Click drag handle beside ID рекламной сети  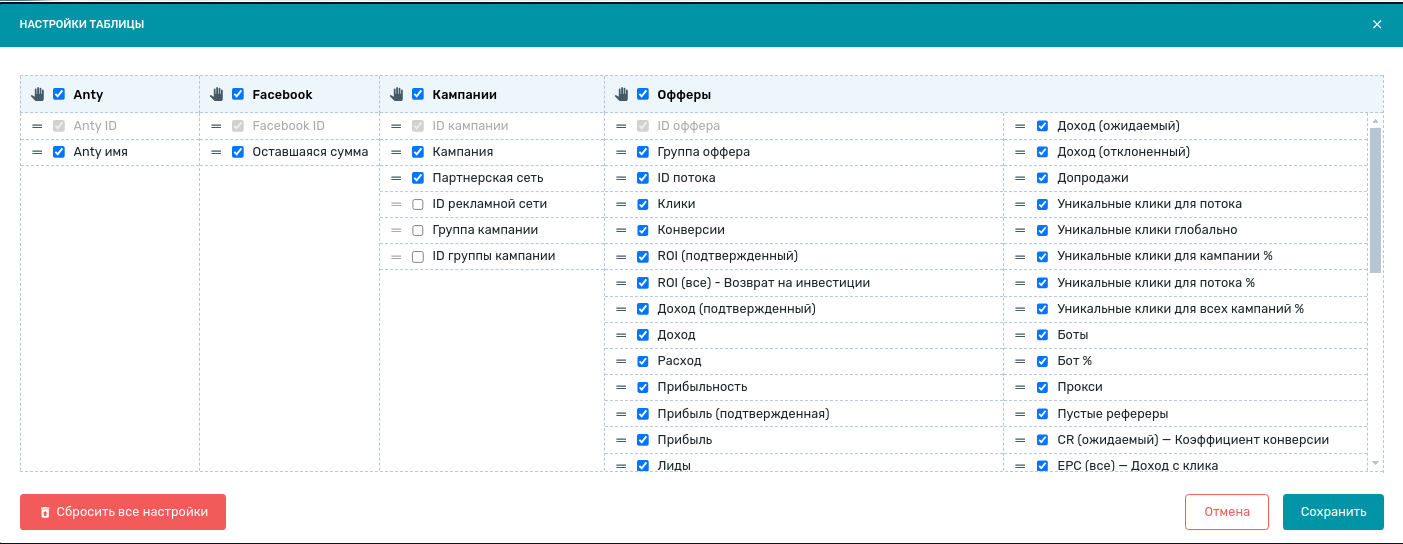tap(396, 204)
